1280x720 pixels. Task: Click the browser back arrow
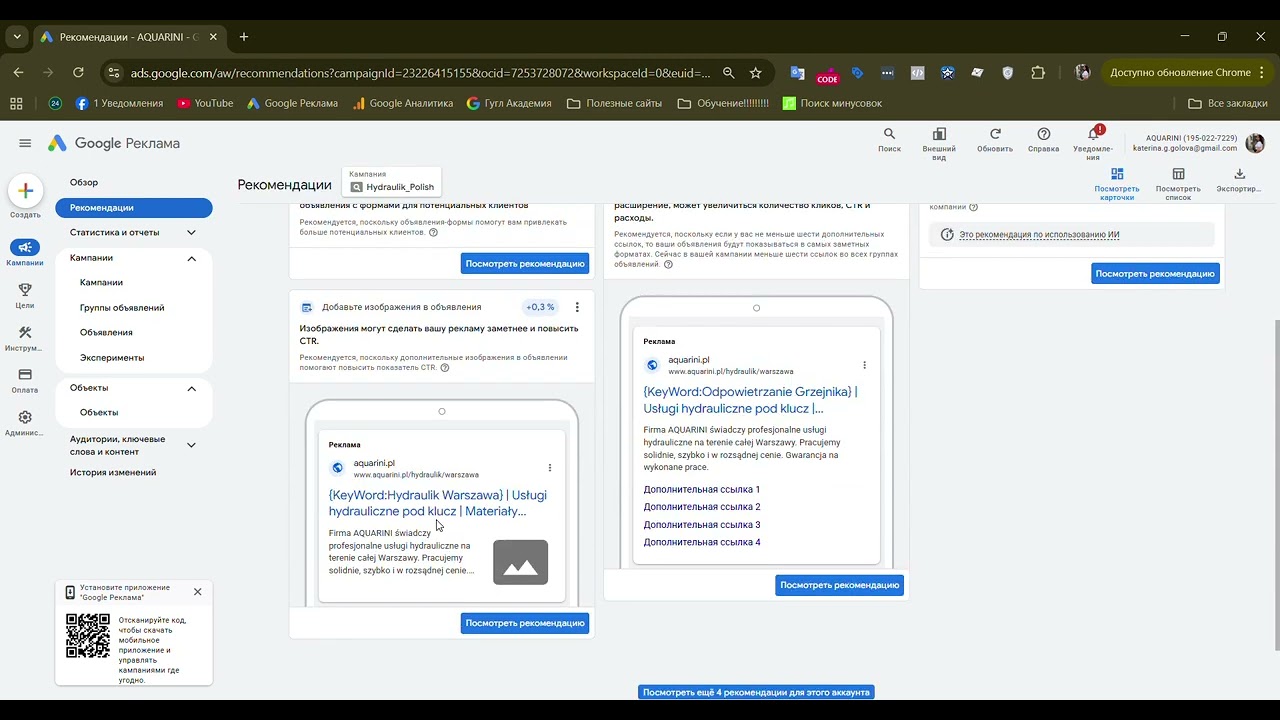pyautogui.click(x=18, y=73)
